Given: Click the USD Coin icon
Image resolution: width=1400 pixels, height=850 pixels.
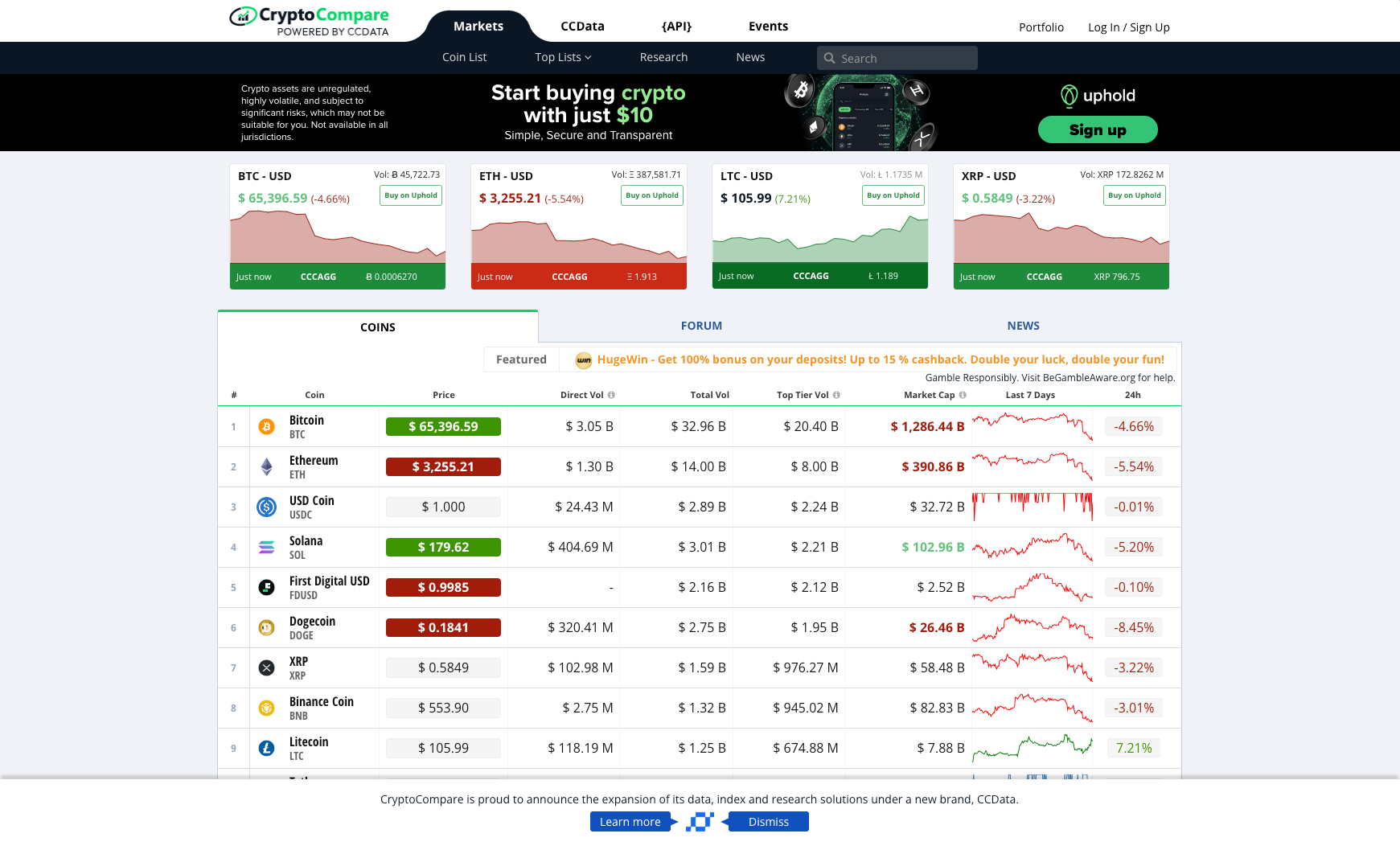Looking at the screenshot, I should [x=266, y=507].
